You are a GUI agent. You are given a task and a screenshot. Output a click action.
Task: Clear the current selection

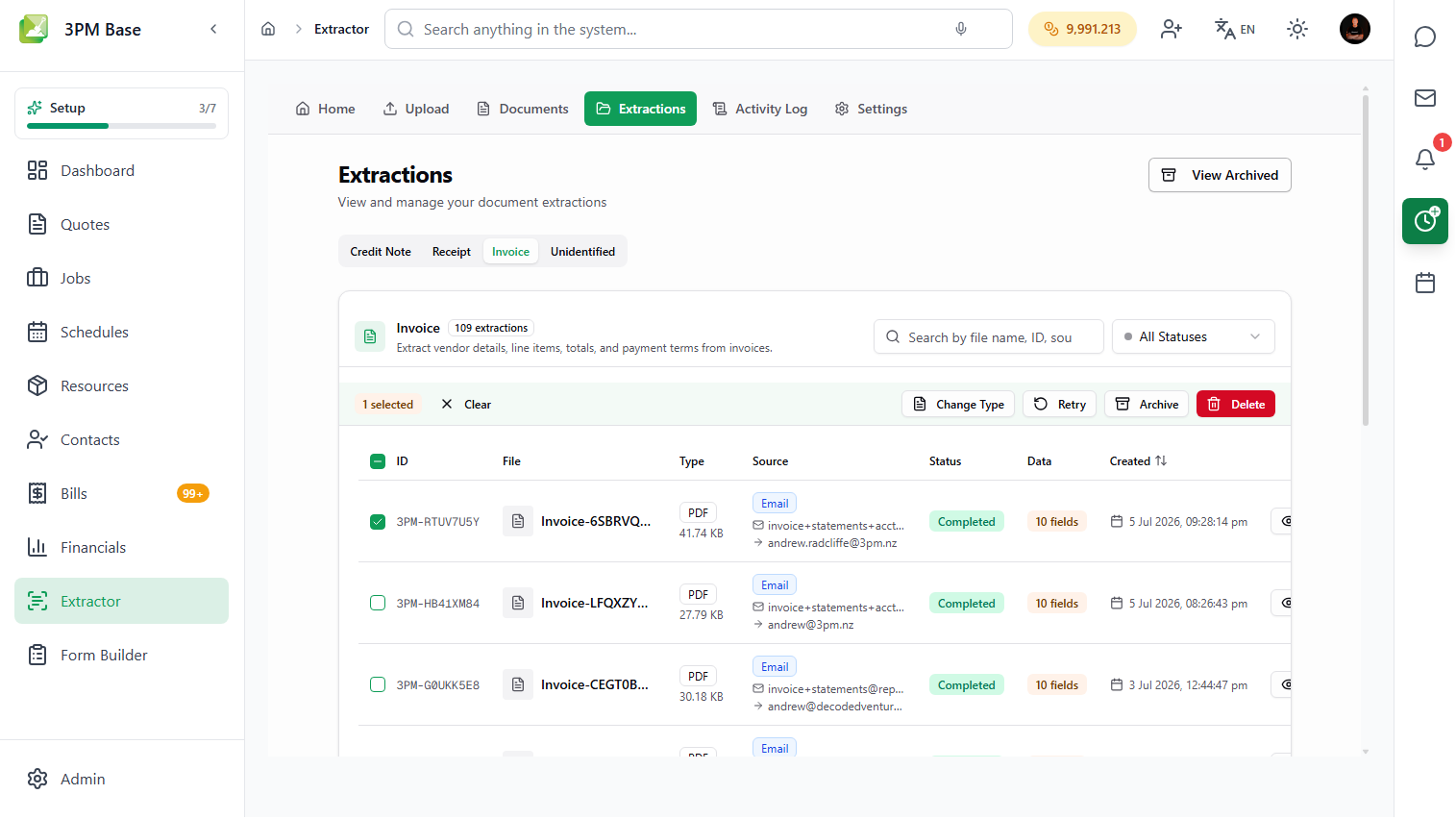point(466,405)
